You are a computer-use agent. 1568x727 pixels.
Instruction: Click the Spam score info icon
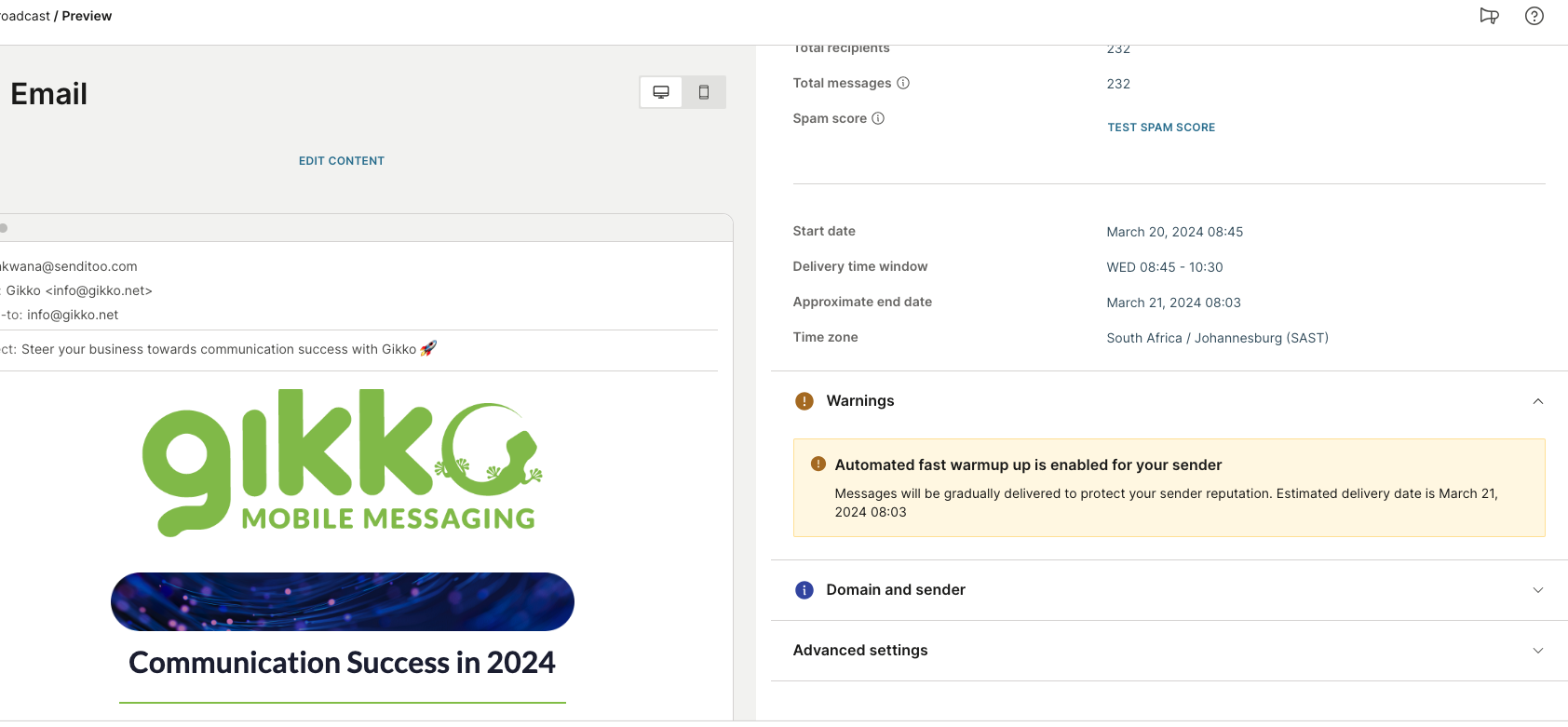coord(878,118)
